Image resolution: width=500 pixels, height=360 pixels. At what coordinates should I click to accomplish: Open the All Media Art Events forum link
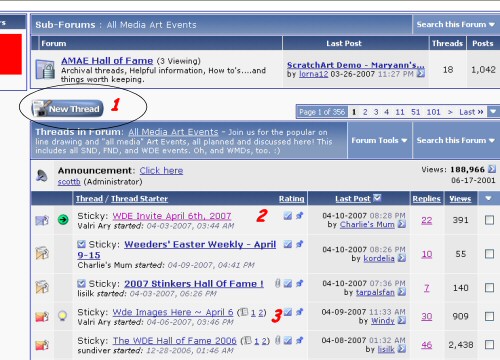[173, 132]
